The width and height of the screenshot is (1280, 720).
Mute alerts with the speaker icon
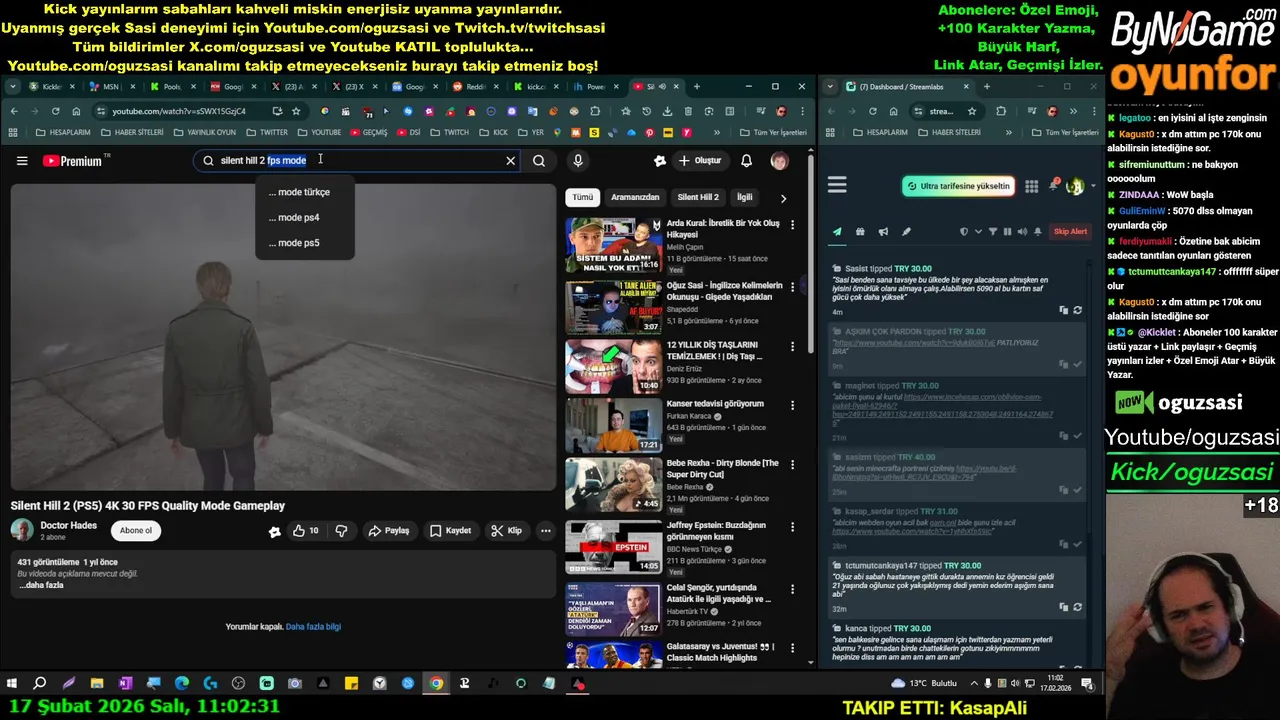pyautogui.click(x=1022, y=232)
